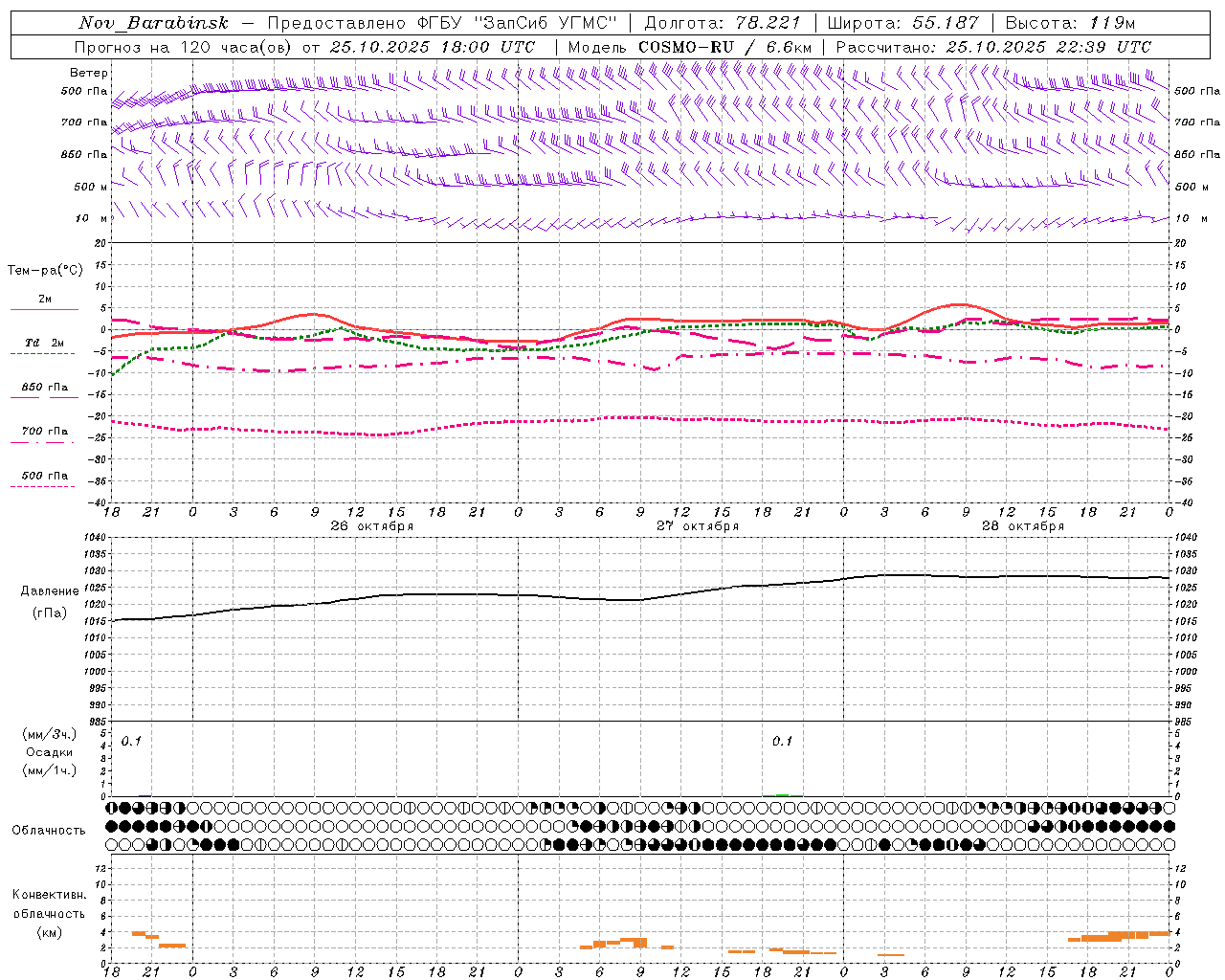Click the 2м entry in the temperature legend

[45, 300]
